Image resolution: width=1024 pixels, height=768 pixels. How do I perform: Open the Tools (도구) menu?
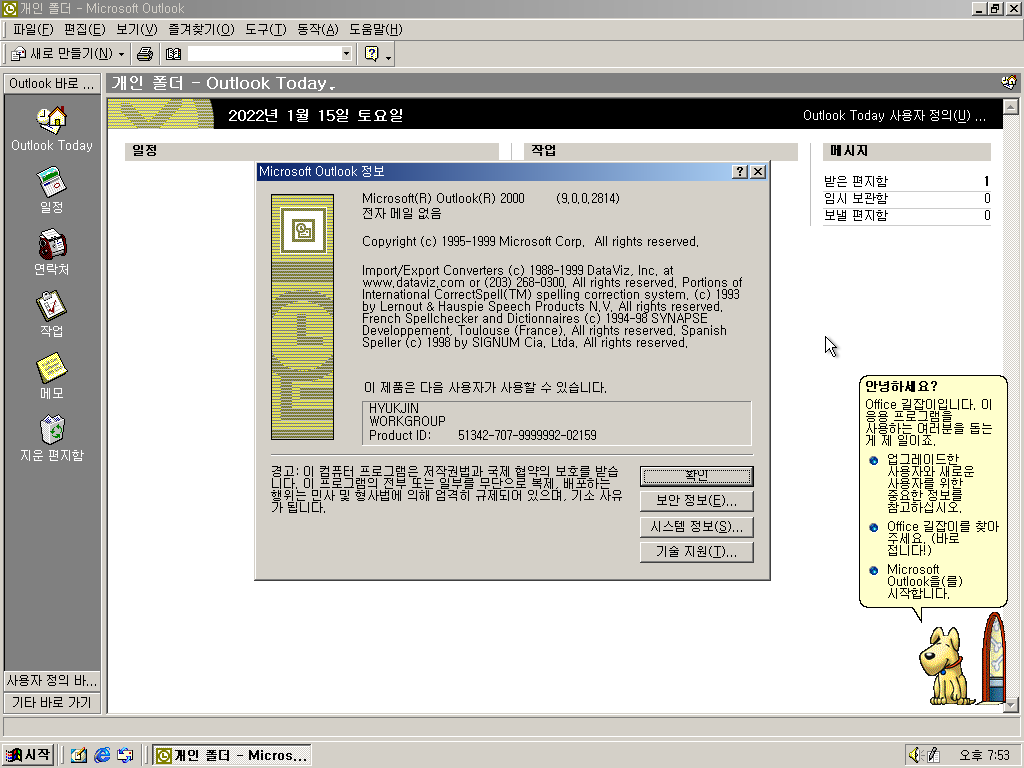tap(266, 29)
